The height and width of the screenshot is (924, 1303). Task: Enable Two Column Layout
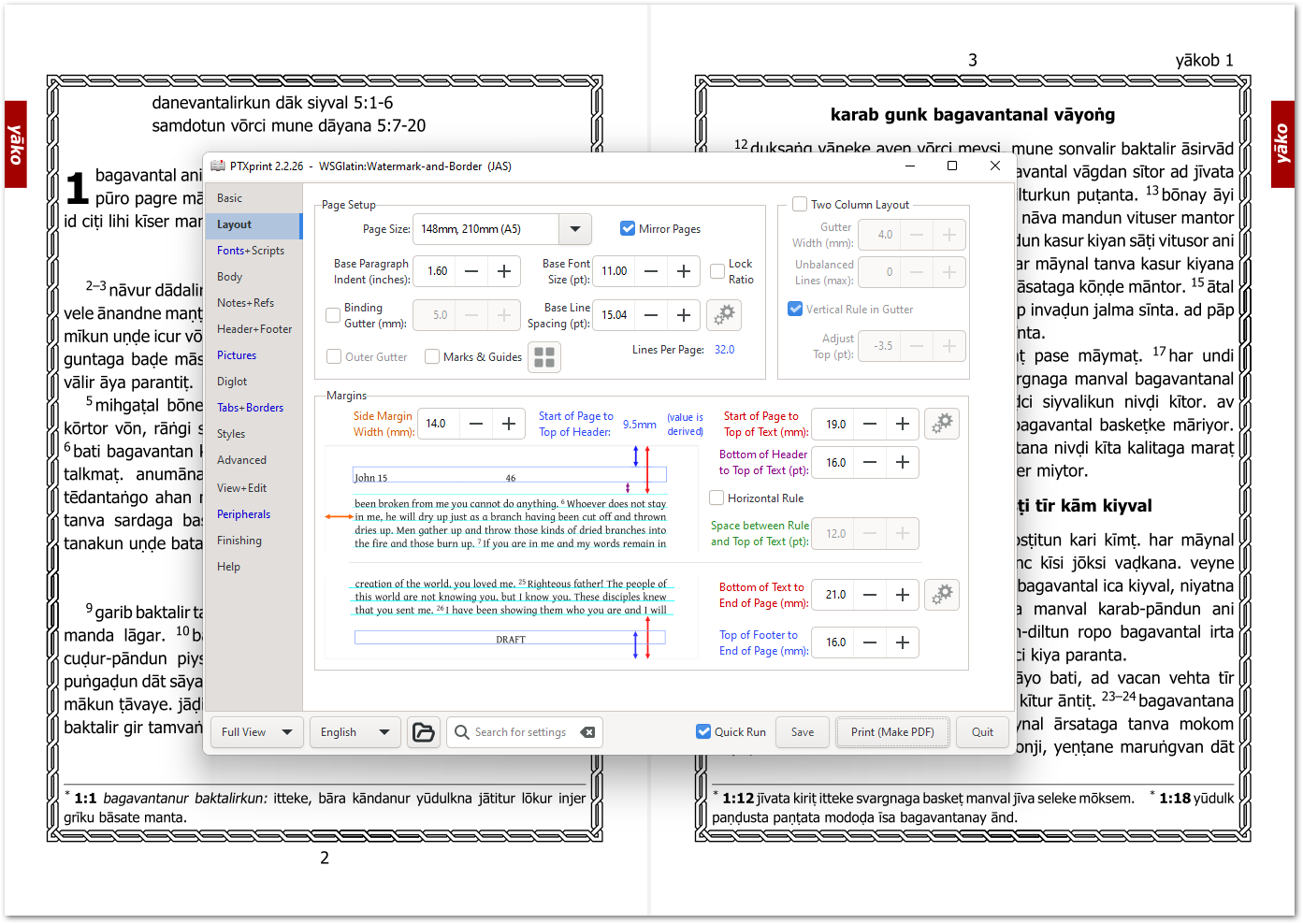coord(800,204)
